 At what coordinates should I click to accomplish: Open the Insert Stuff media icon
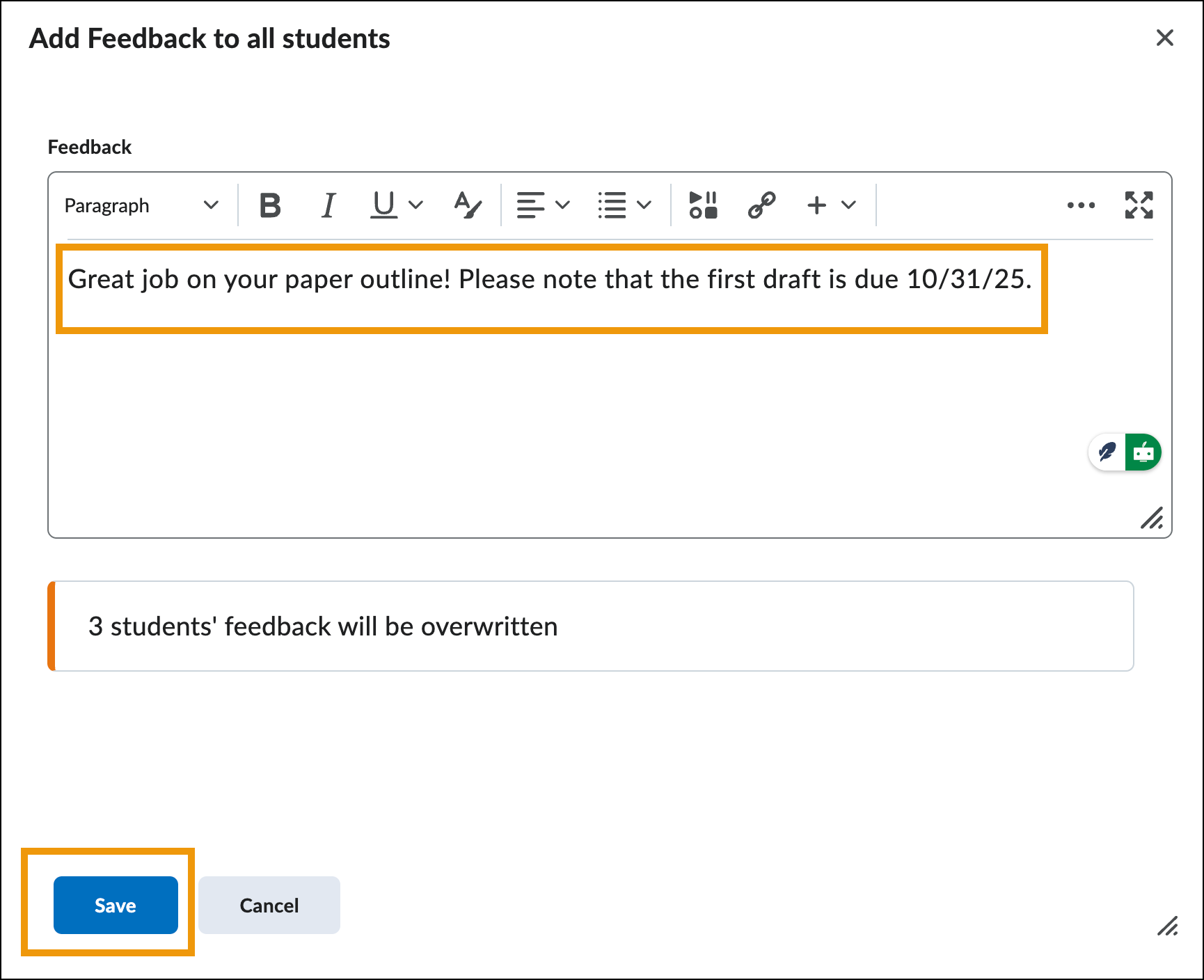703,205
